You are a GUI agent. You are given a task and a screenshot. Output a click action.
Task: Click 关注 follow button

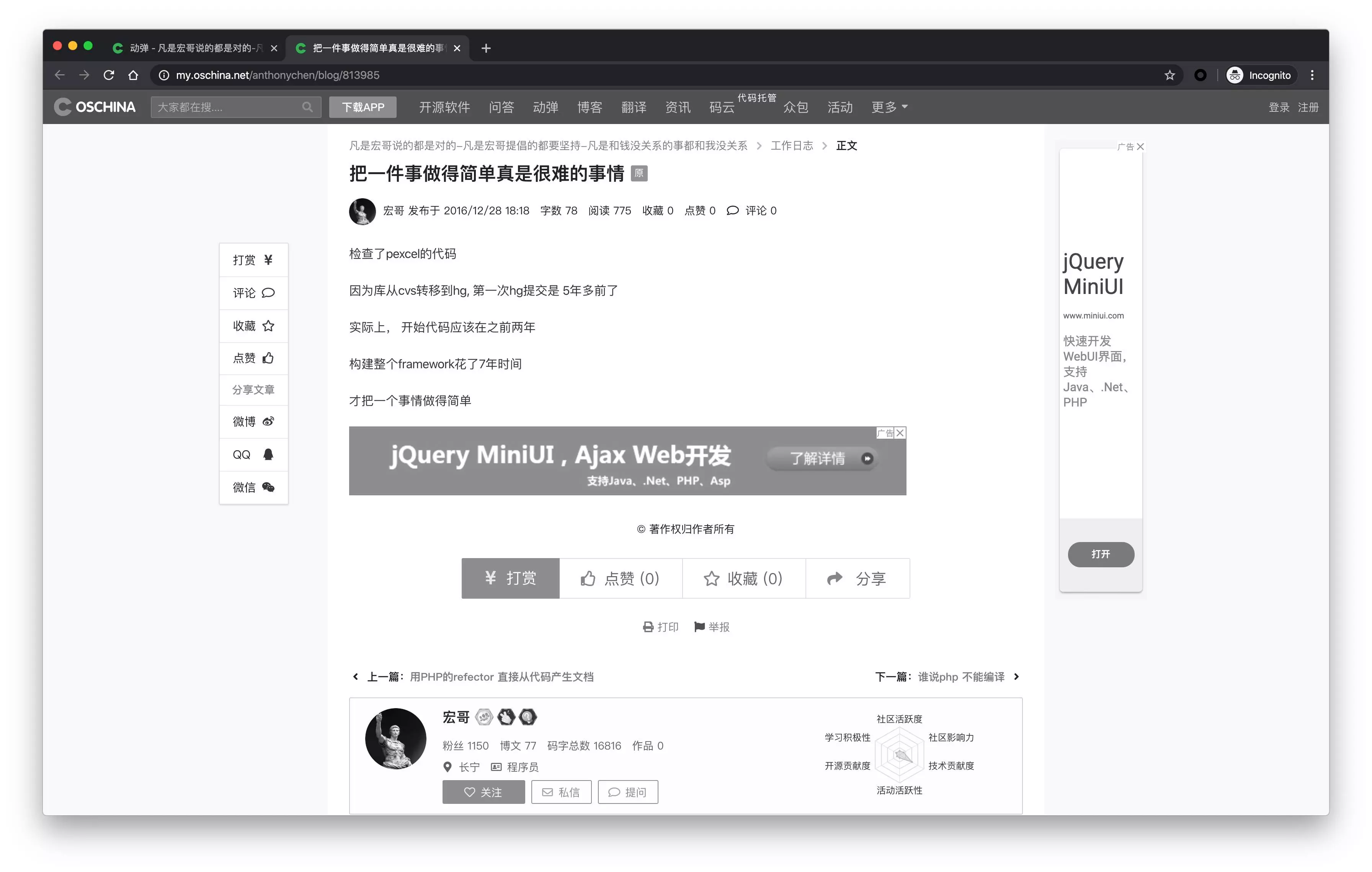pyautogui.click(x=483, y=792)
